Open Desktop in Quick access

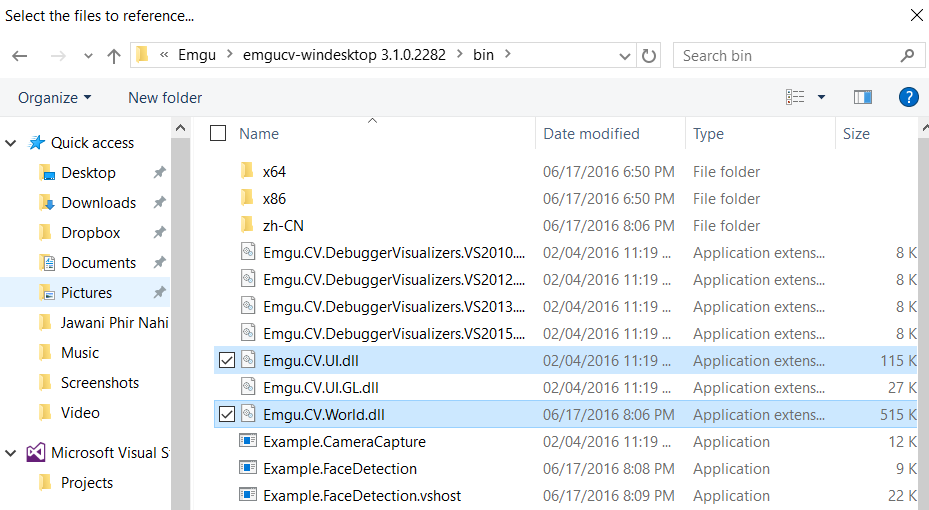[88, 172]
